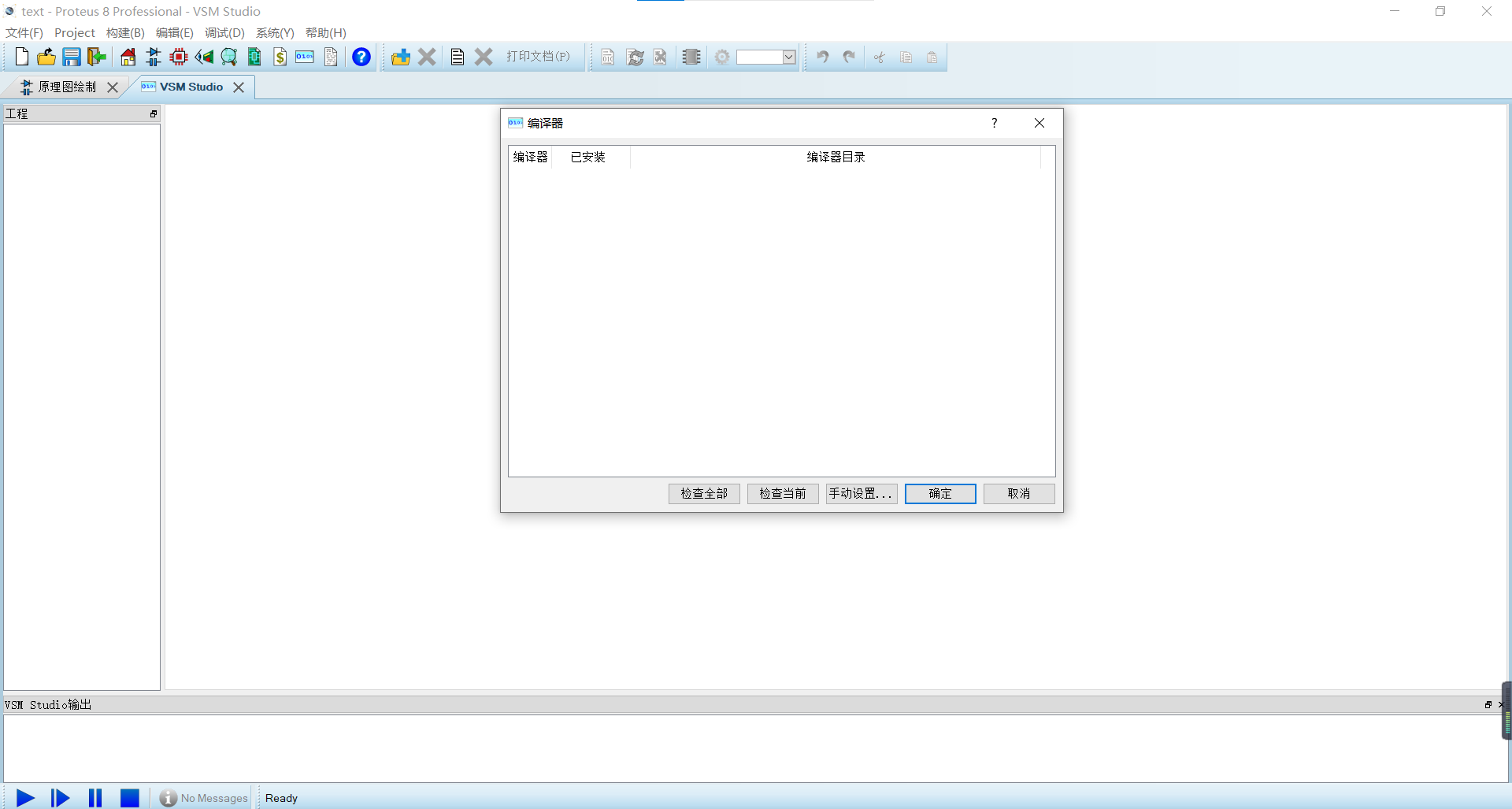
Task: Open the 文件(F) menu
Action: click(x=24, y=32)
